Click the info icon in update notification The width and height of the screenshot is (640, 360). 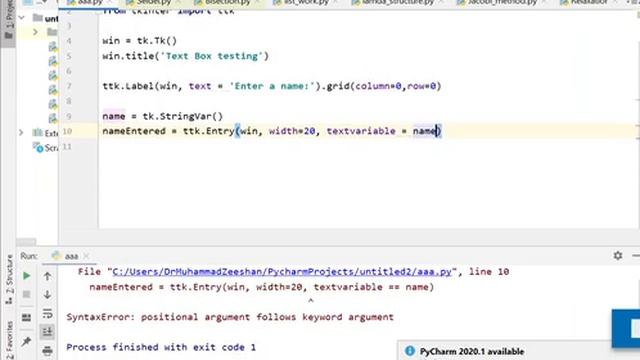click(x=410, y=351)
